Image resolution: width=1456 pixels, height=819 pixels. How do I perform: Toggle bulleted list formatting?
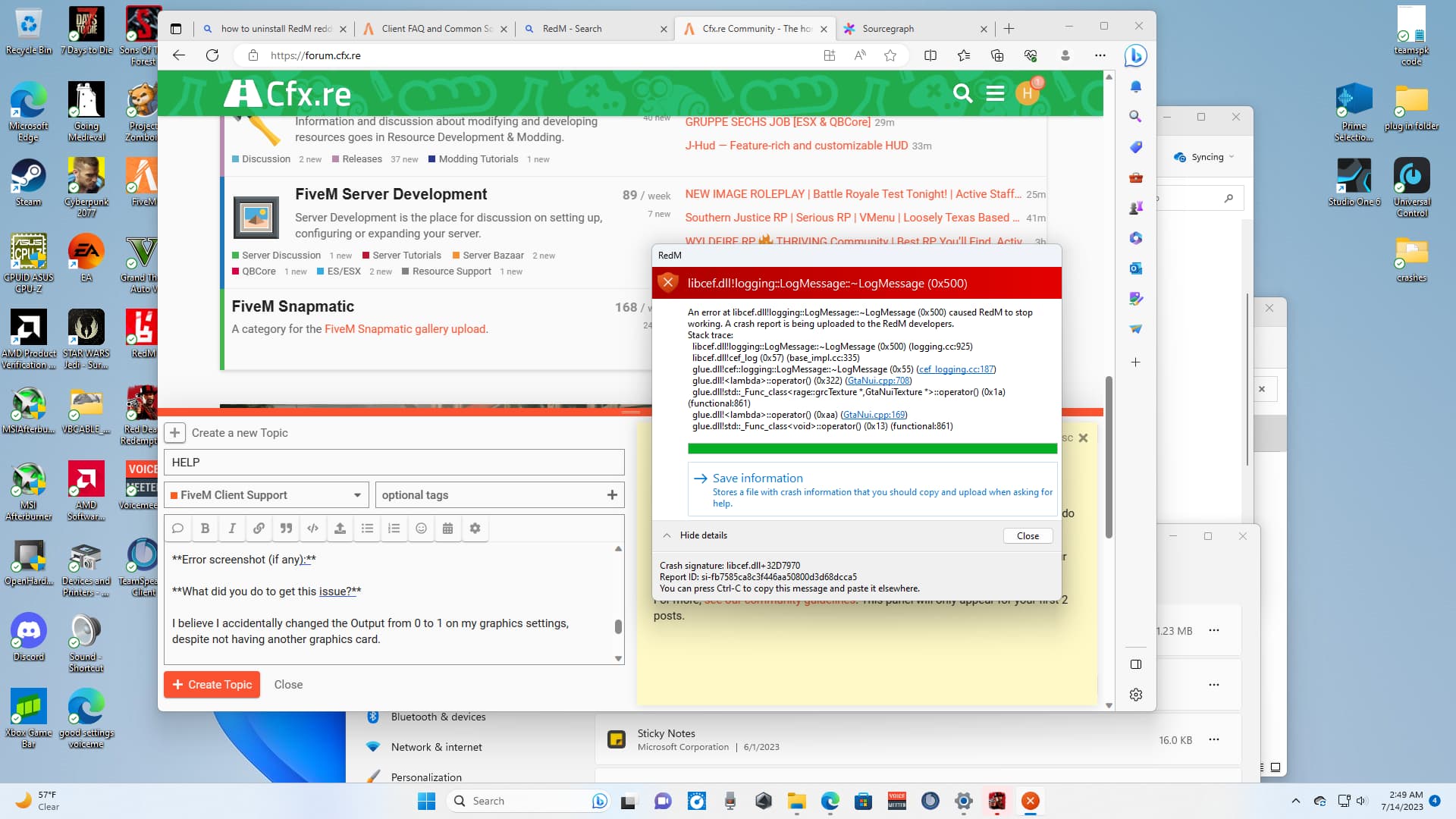coord(367,529)
